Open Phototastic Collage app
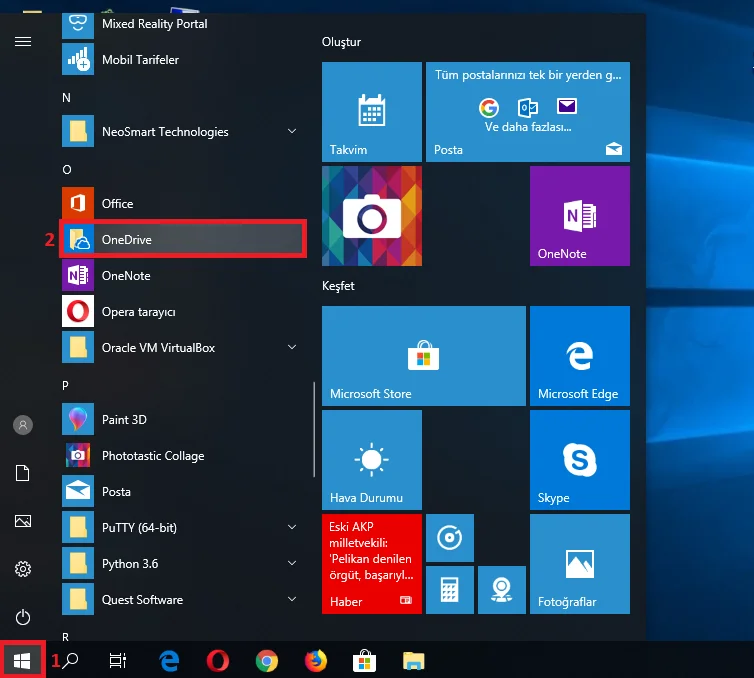The width and height of the screenshot is (754, 678). pyautogui.click(x=183, y=455)
